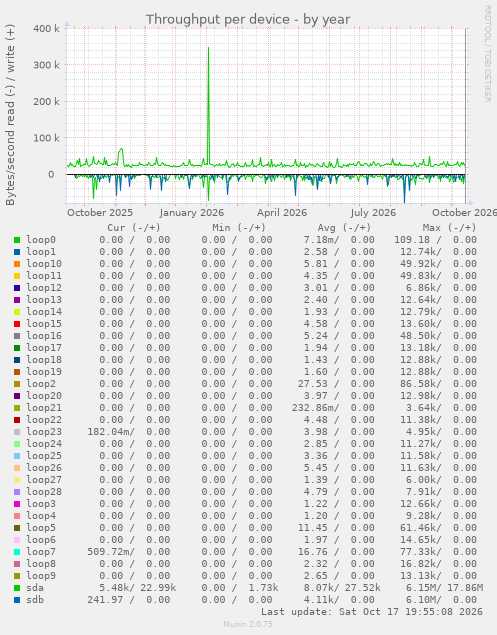Click the sda legend label
Image resolution: width=497 pixels, height=635 pixels.
click(x=35, y=588)
